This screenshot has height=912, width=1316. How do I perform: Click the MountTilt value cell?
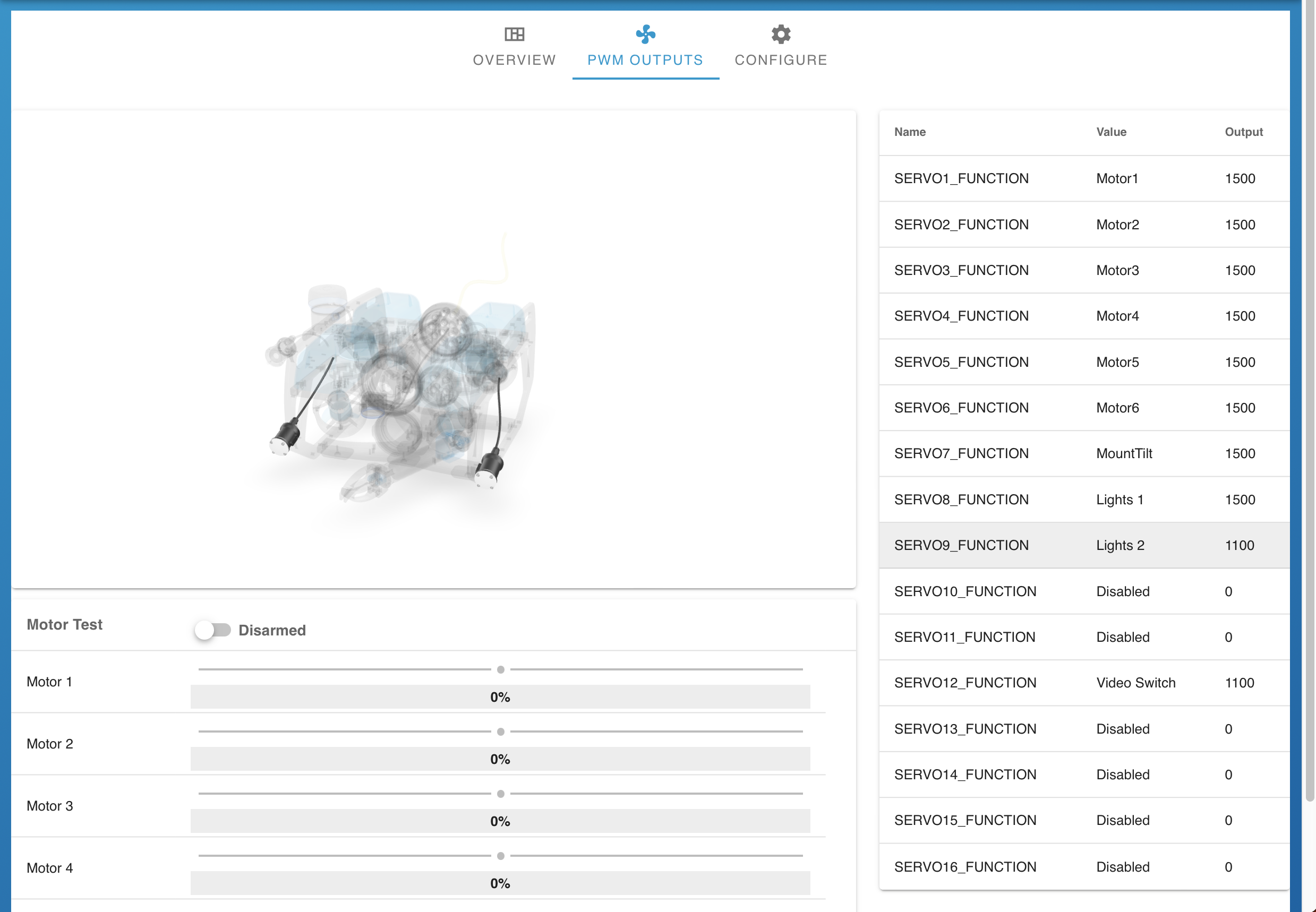[1124, 453]
